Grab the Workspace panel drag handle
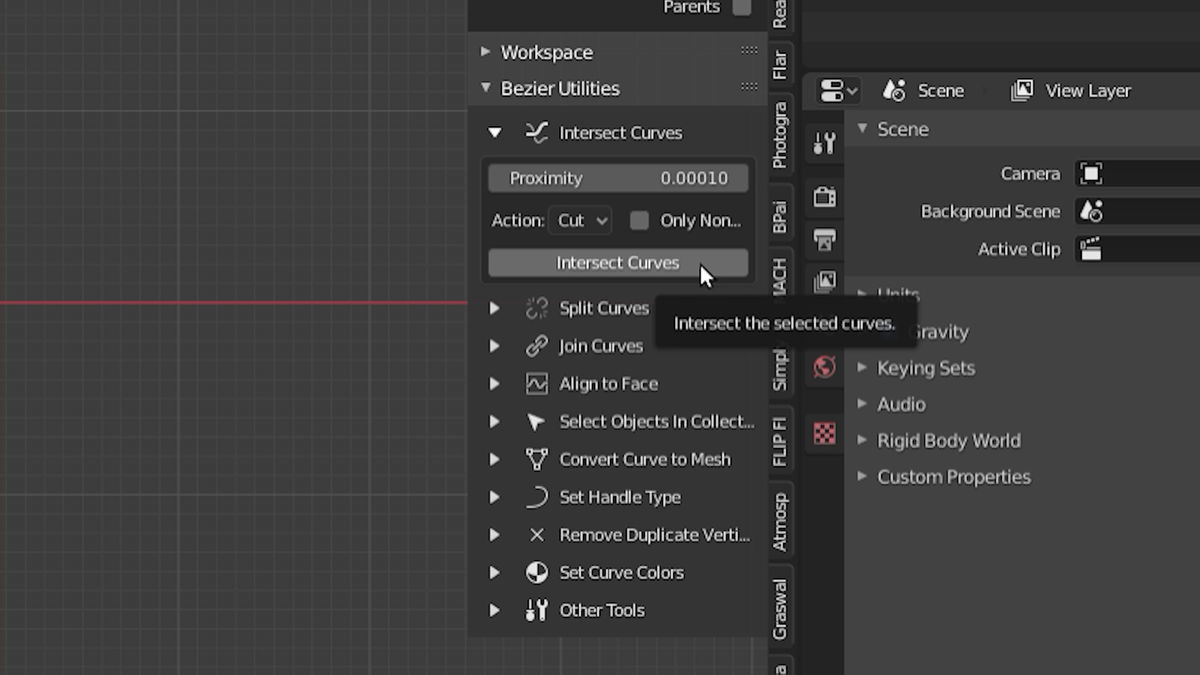Image resolution: width=1200 pixels, height=675 pixels. pos(749,51)
